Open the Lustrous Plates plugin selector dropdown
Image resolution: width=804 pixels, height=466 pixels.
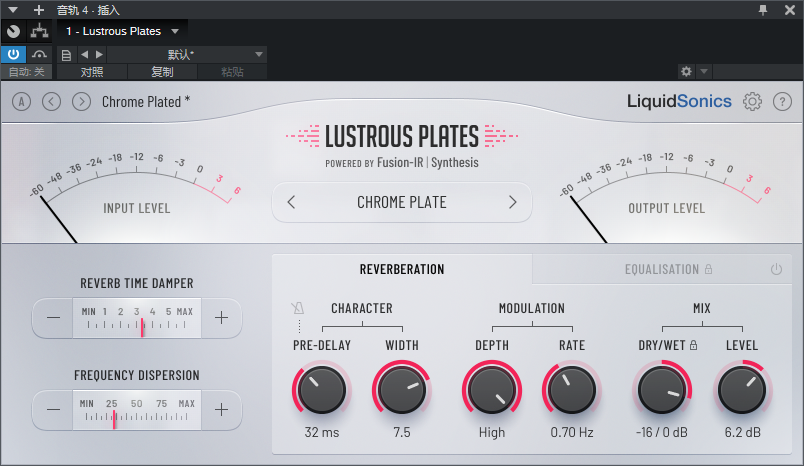click(x=122, y=31)
